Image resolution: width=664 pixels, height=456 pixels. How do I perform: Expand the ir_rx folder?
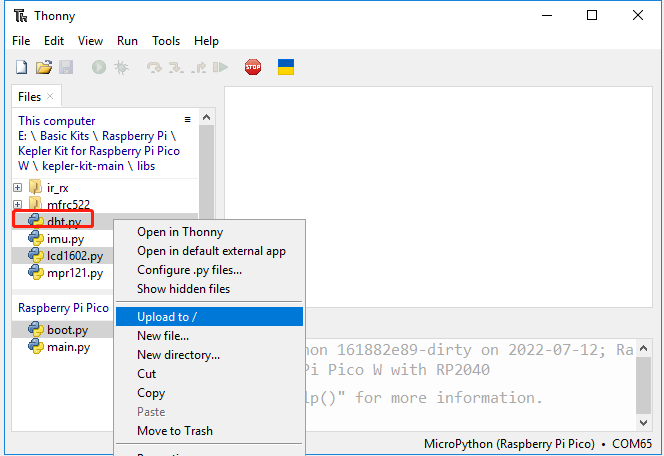click(x=17, y=187)
